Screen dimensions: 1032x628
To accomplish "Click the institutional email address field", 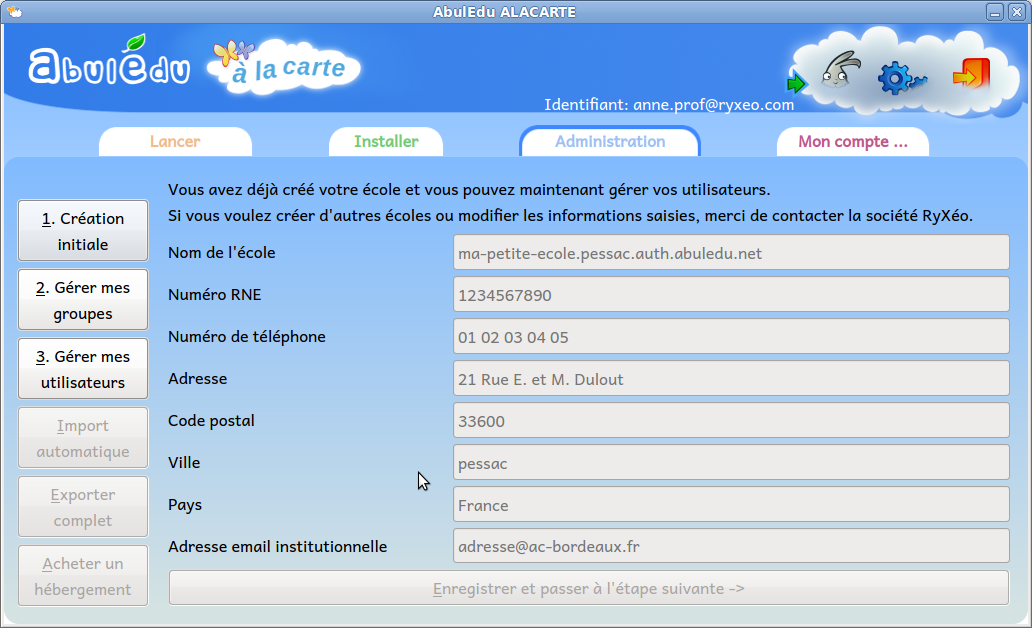I will [731, 546].
